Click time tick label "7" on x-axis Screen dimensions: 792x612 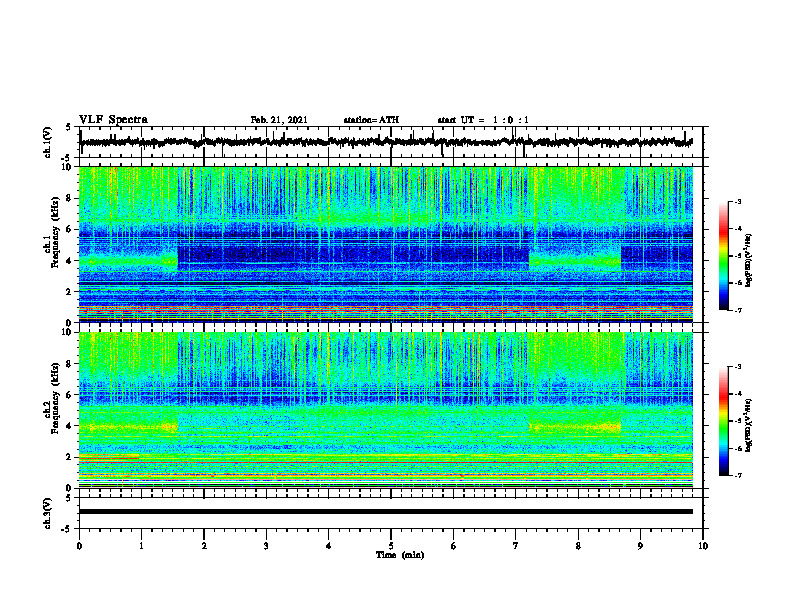(x=516, y=546)
